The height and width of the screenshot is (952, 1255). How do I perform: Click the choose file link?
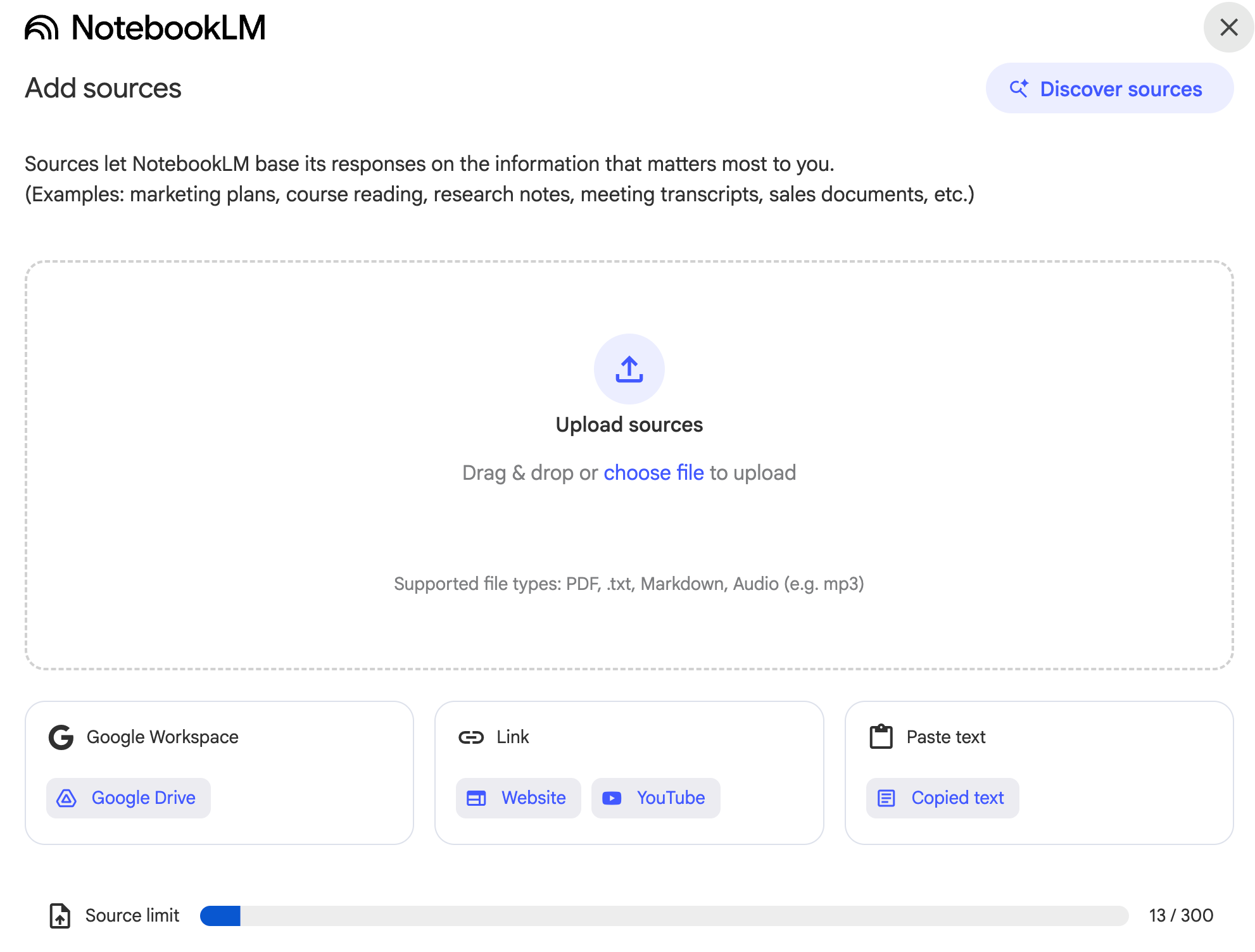(653, 473)
